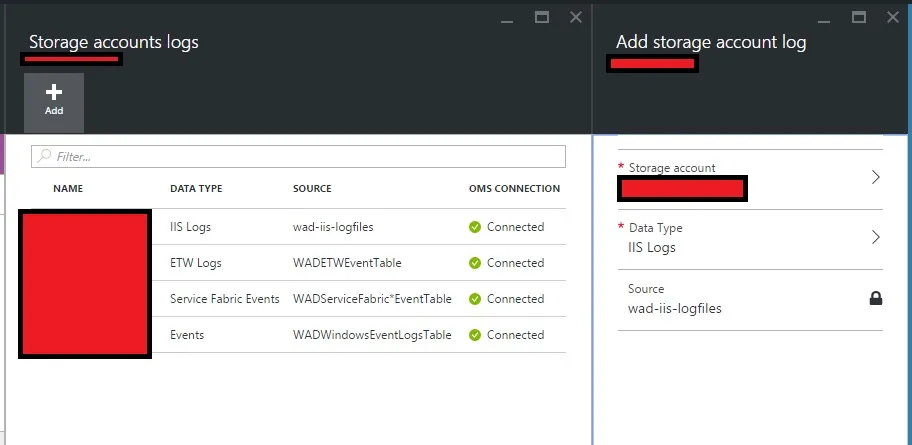
Task: Sort by the SOURCE column header
Action: coord(312,188)
